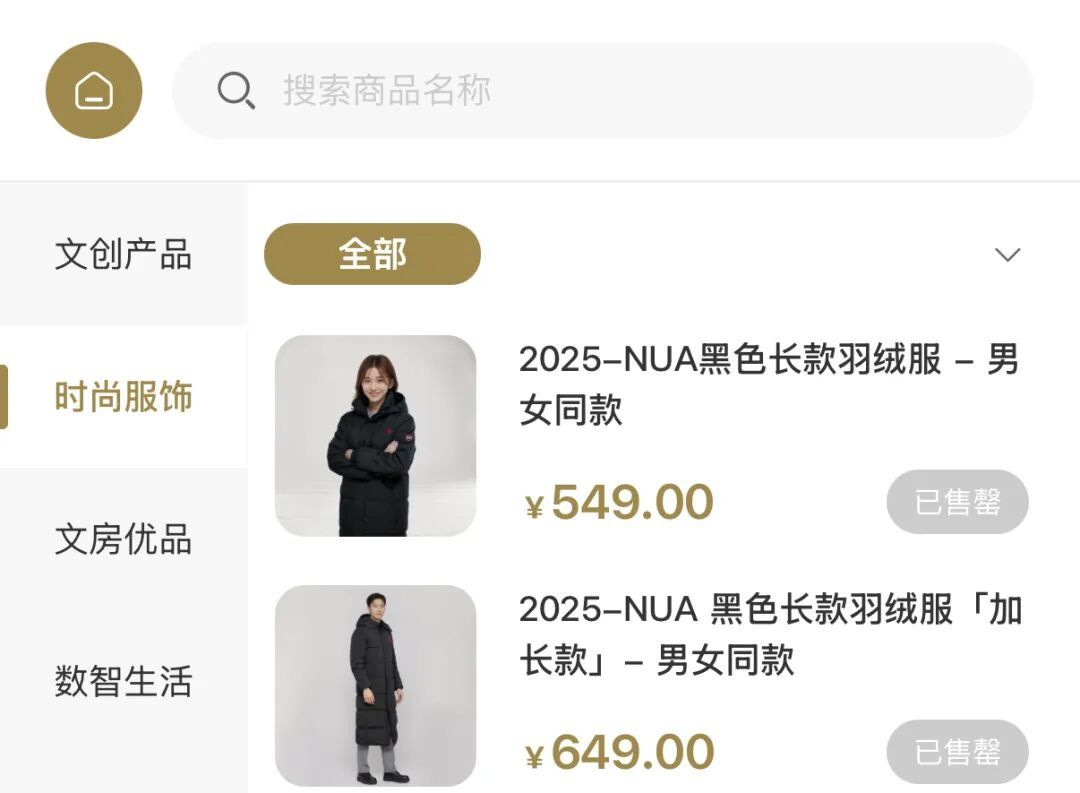Click the 加长款 down jacket title
Viewport: 1080px width, 793px height.
766,637
